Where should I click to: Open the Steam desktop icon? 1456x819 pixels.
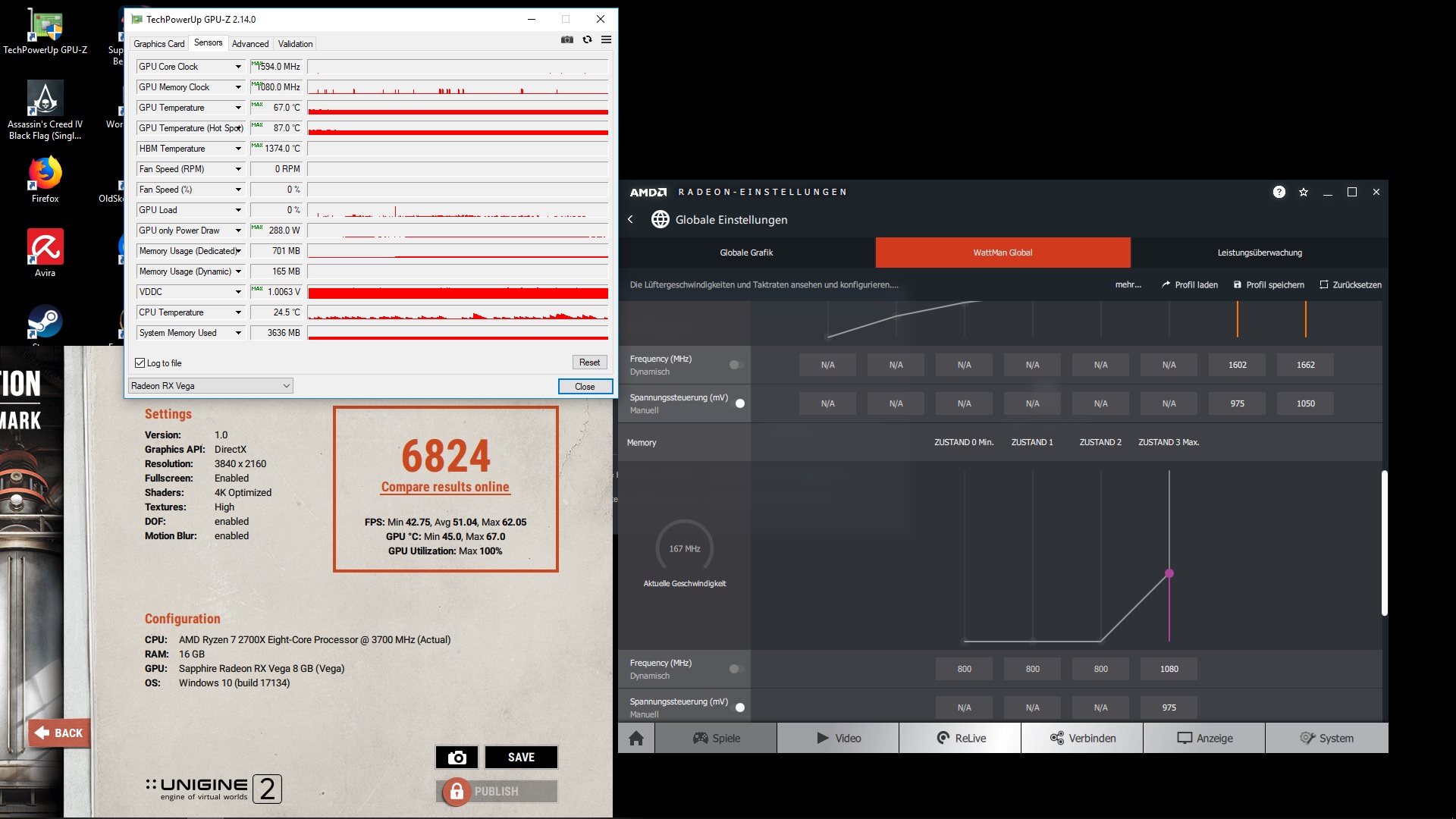(45, 322)
